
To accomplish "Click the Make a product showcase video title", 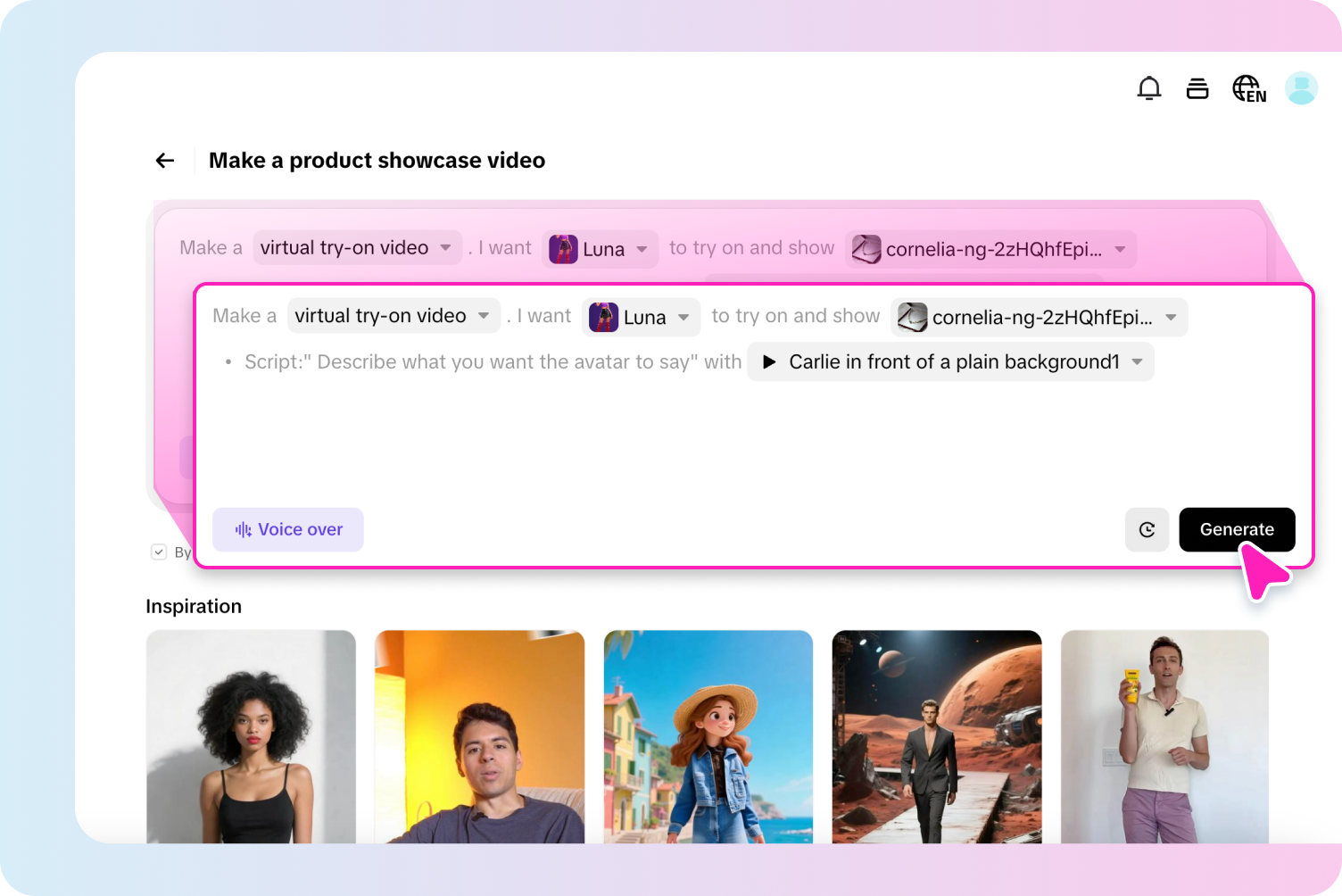I will point(377,160).
